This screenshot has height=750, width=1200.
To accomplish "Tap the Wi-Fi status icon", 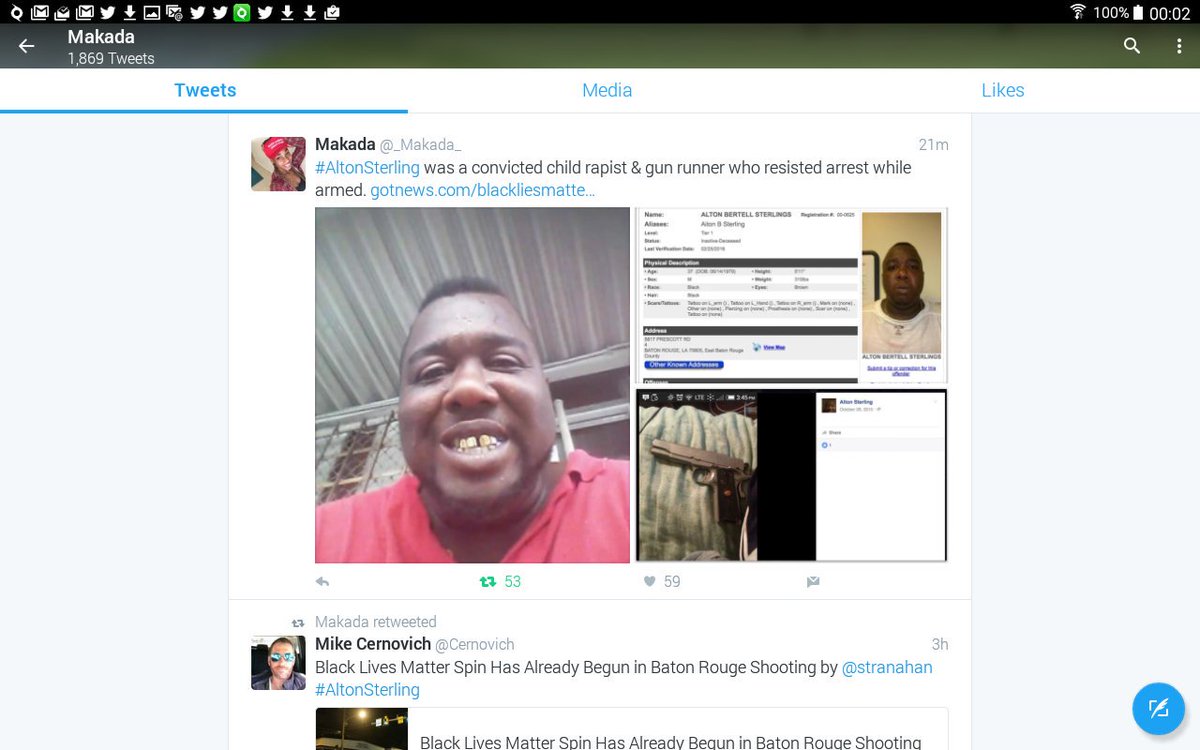I will tap(1078, 12).
